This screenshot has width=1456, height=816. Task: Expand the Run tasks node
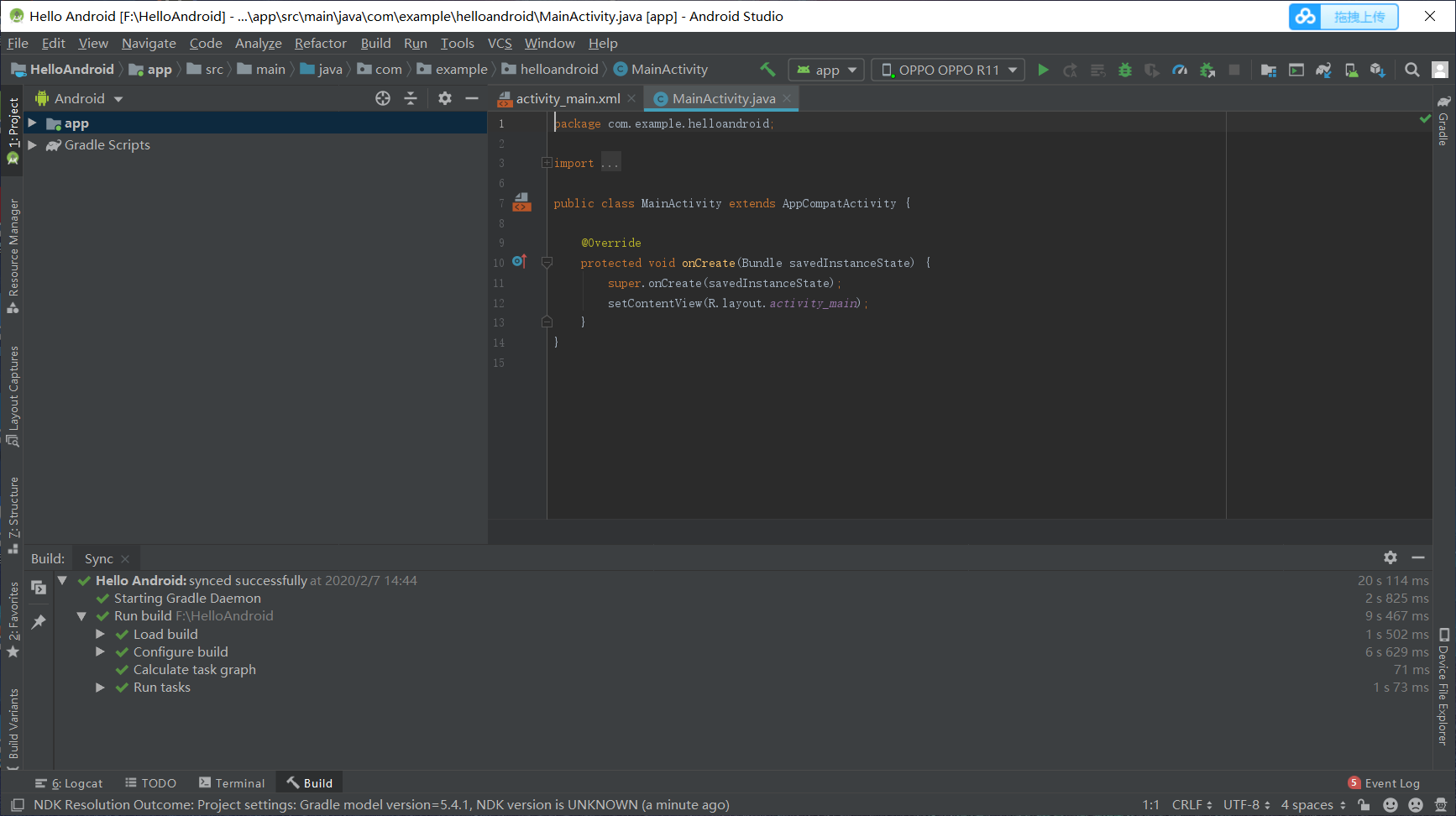pyautogui.click(x=100, y=687)
